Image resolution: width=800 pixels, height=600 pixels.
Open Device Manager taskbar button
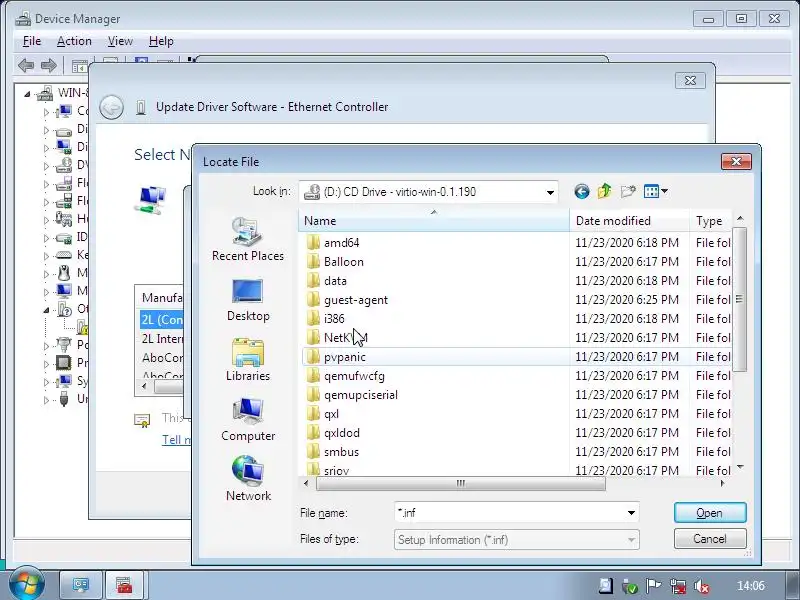point(81,585)
